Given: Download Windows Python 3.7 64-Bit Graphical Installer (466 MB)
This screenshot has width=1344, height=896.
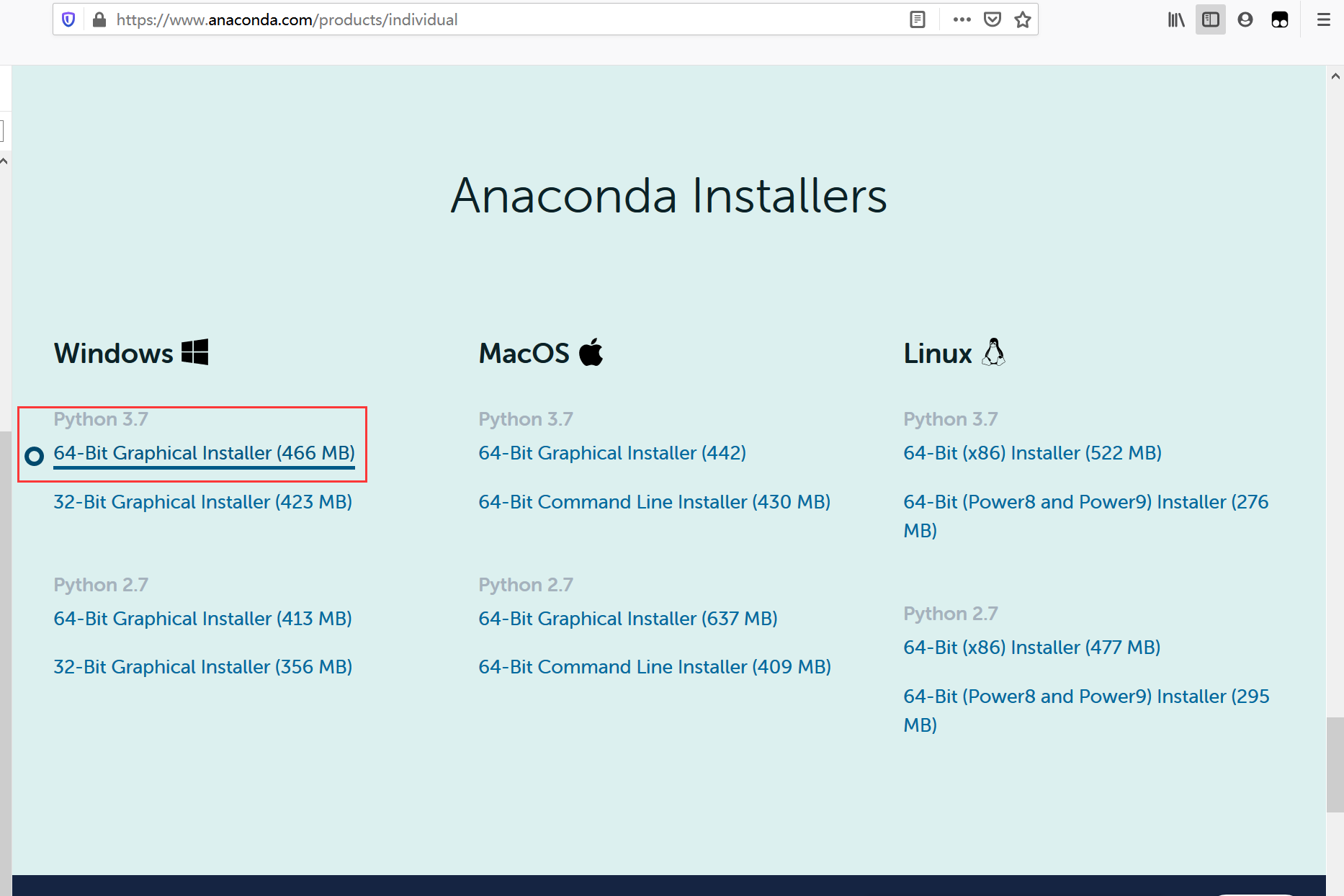Looking at the screenshot, I should pyautogui.click(x=205, y=453).
